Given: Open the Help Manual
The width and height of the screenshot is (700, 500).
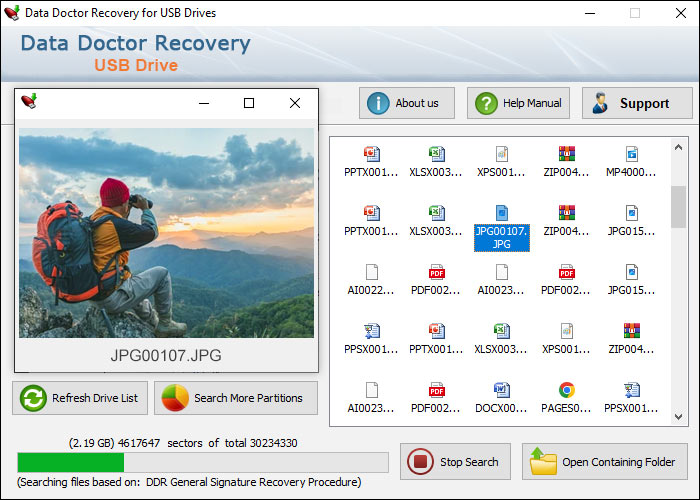Looking at the screenshot, I should (x=518, y=103).
